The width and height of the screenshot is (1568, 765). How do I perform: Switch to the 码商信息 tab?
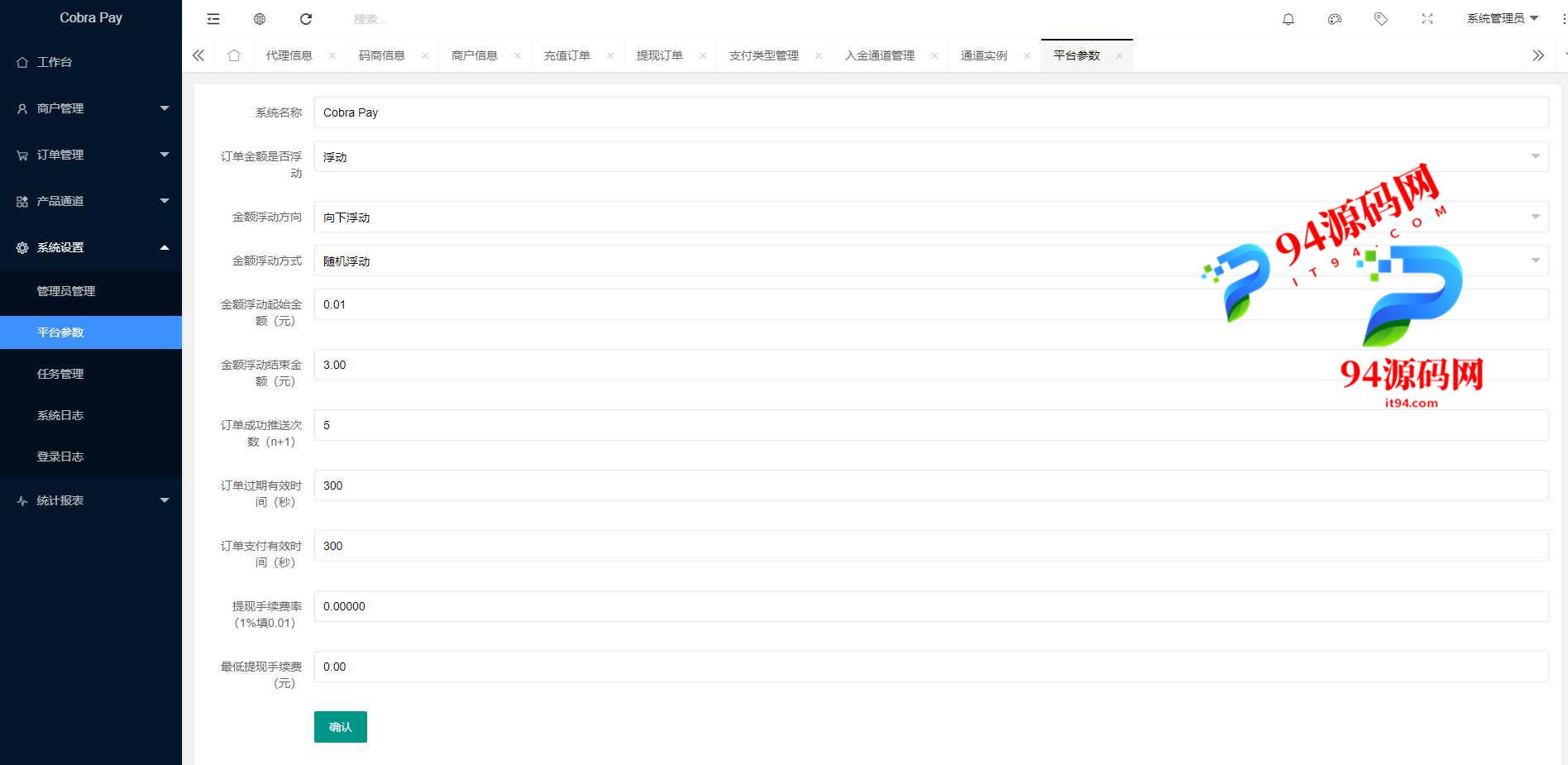[x=381, y=55]
